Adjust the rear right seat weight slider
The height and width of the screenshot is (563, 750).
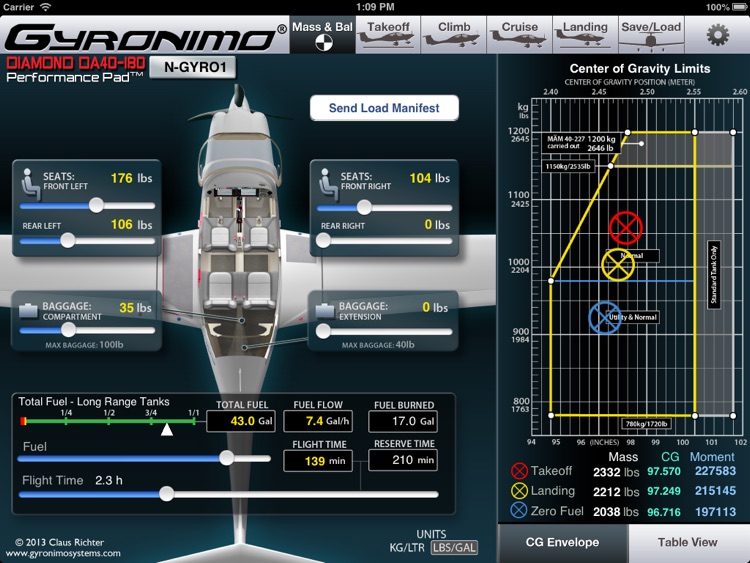click(x=323, y=241)
